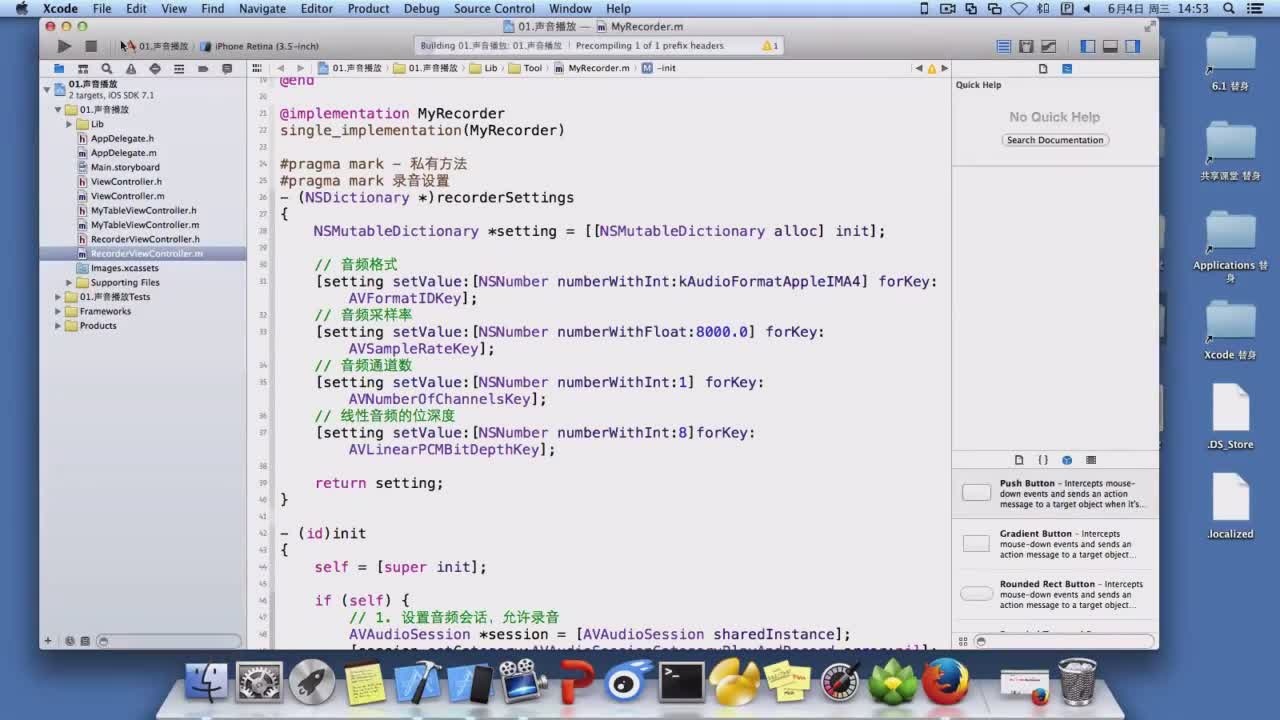Show the Code Snippet library

(x=1043, y=460)
